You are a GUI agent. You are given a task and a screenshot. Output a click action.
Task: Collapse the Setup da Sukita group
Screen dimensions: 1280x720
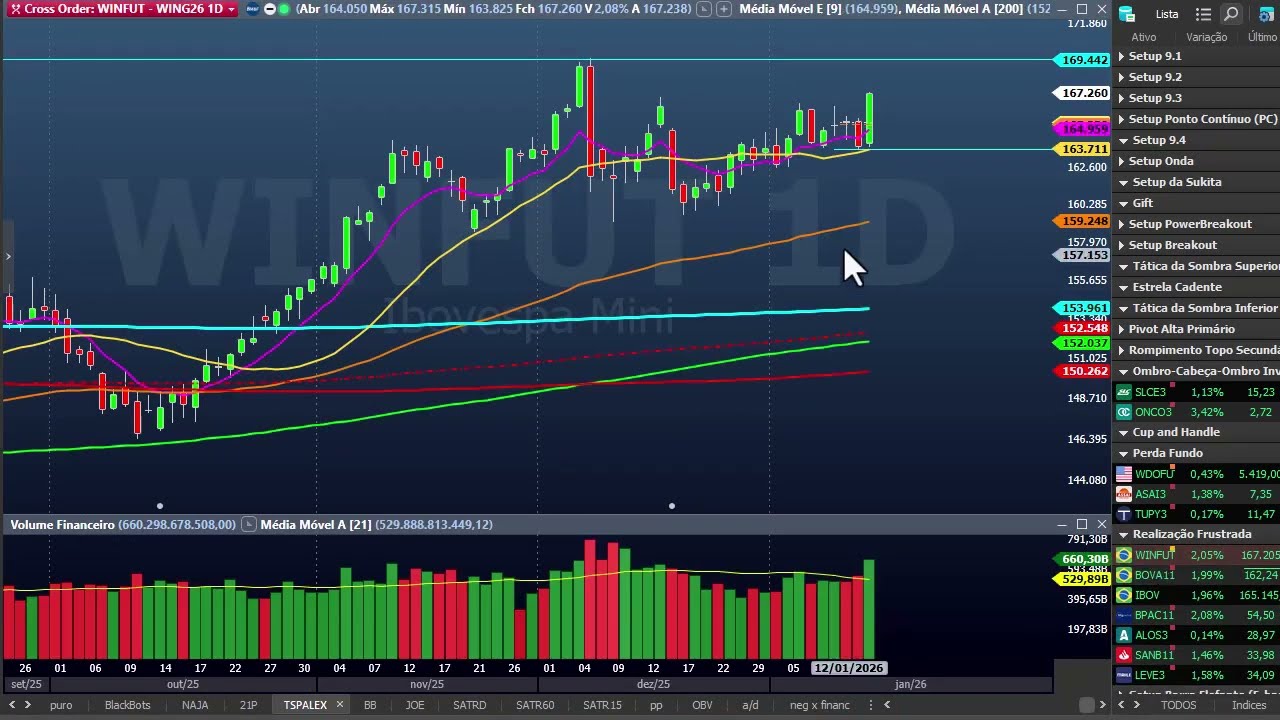(x=1123, y=183)
